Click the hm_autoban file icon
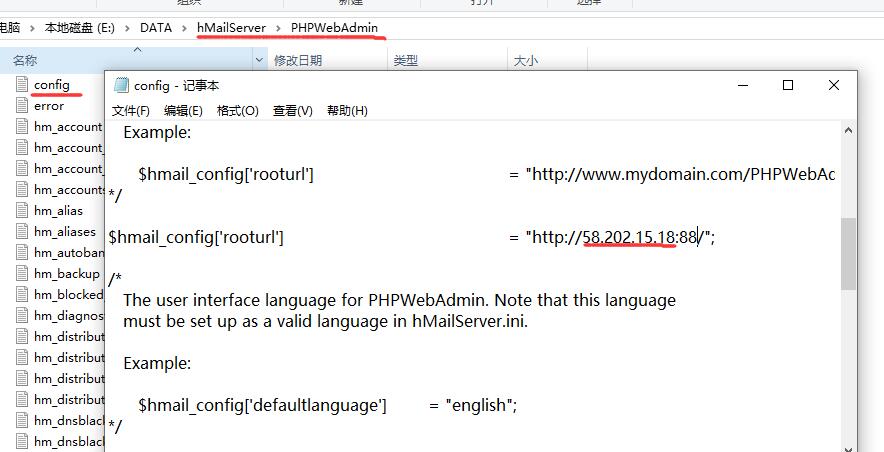 22,252
